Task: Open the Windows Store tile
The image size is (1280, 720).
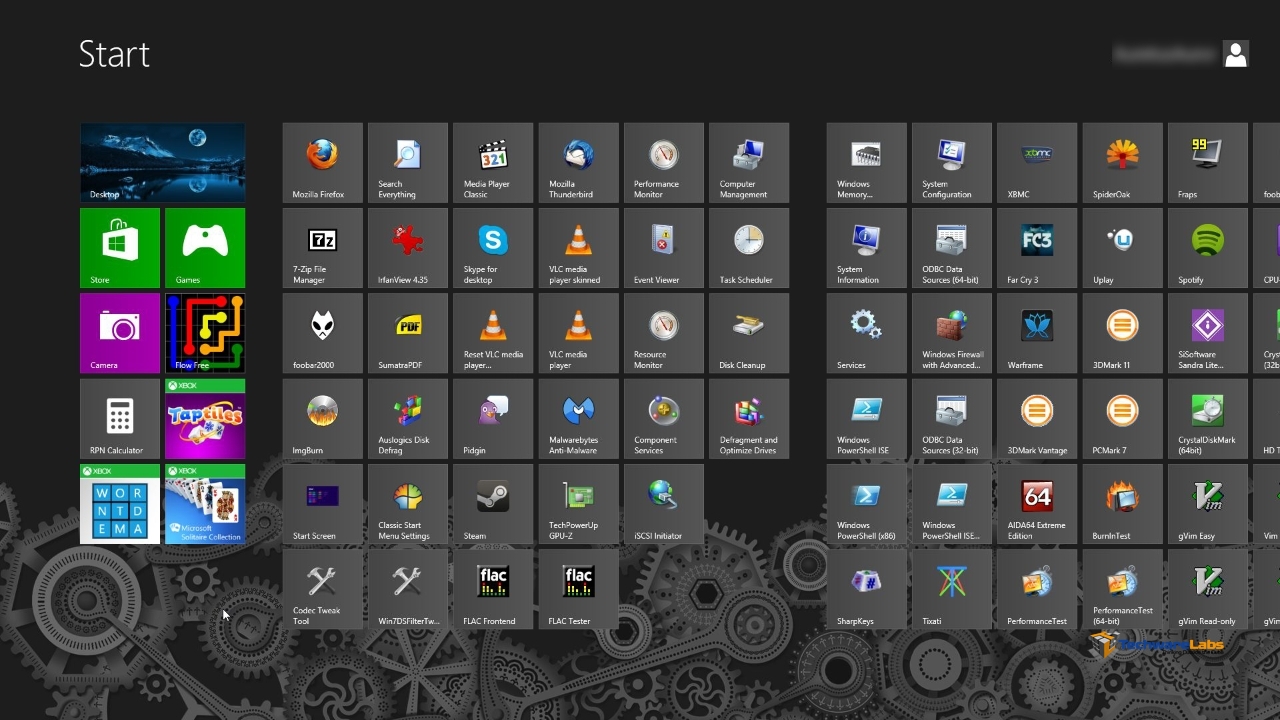Action: point(120,247)
